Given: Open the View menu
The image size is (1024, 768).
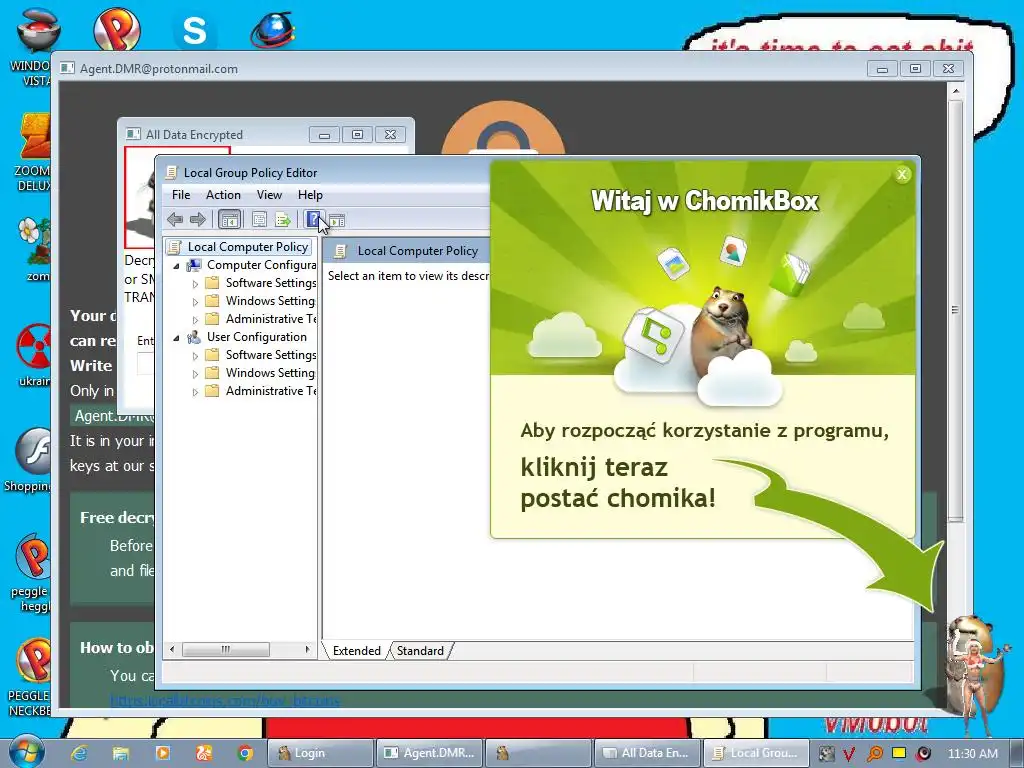Looking at the screenshot, I should pyautogui.click(x=269, y=195).
